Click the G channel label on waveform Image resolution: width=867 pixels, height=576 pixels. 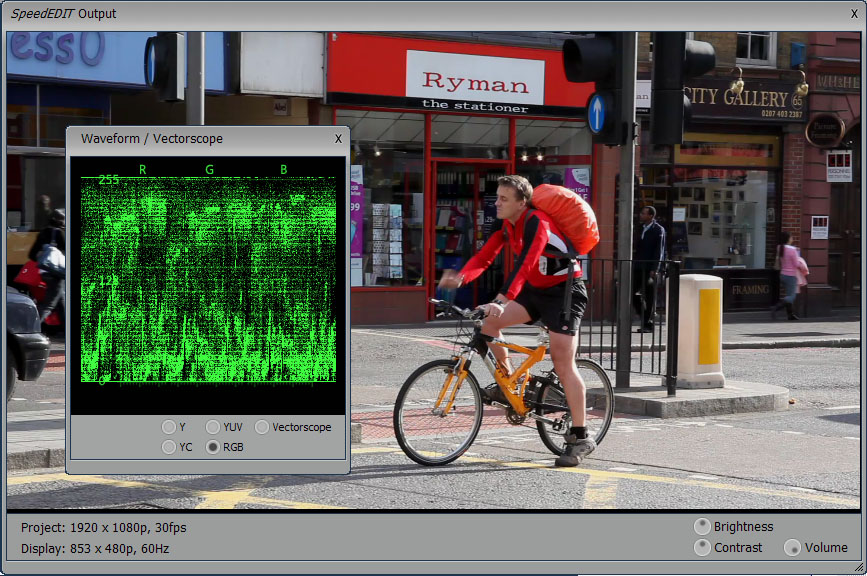(x=209, y=169)
